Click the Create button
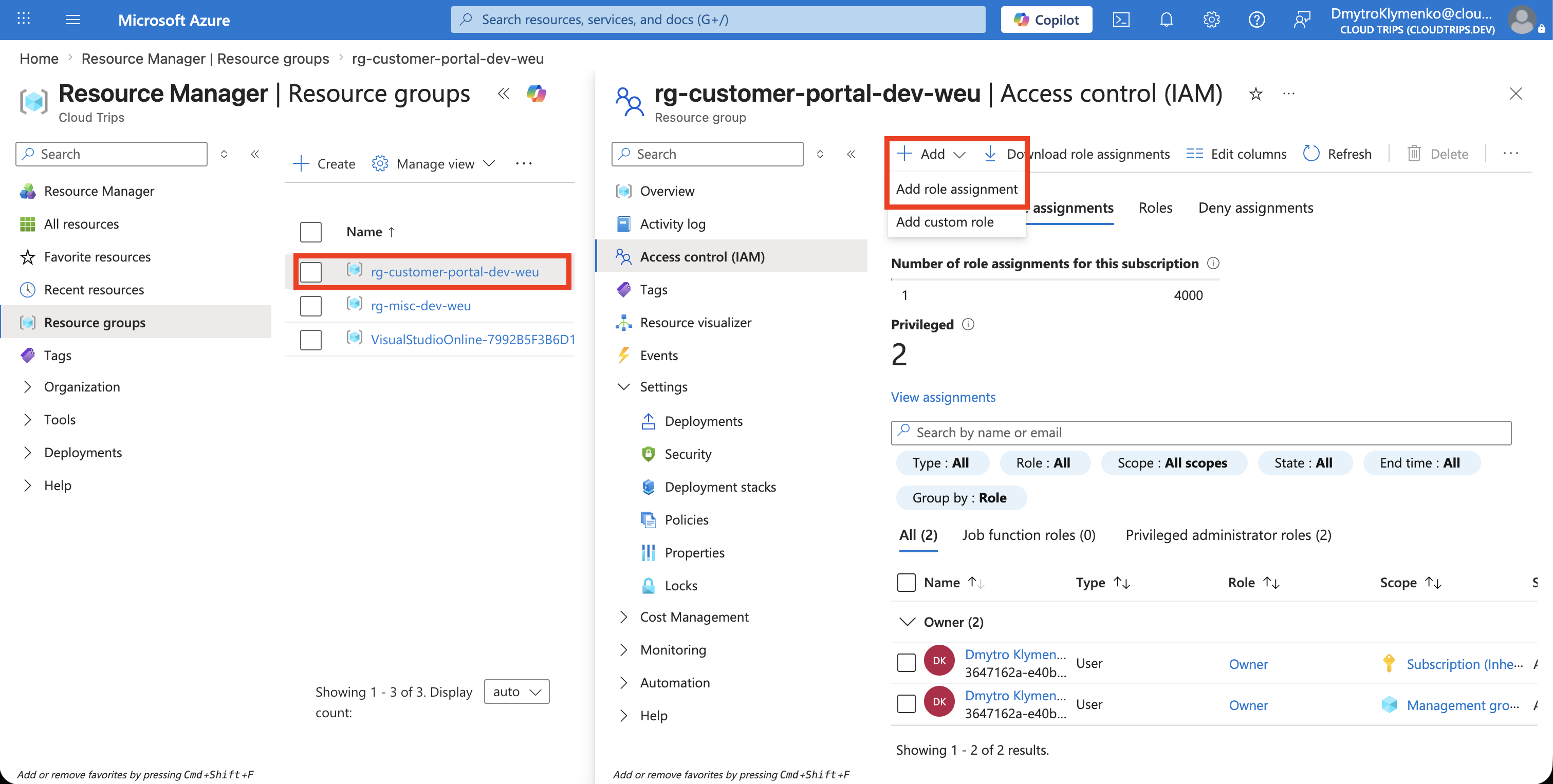The height and width of the screenshot is (784, 1553). pos(324,163)
